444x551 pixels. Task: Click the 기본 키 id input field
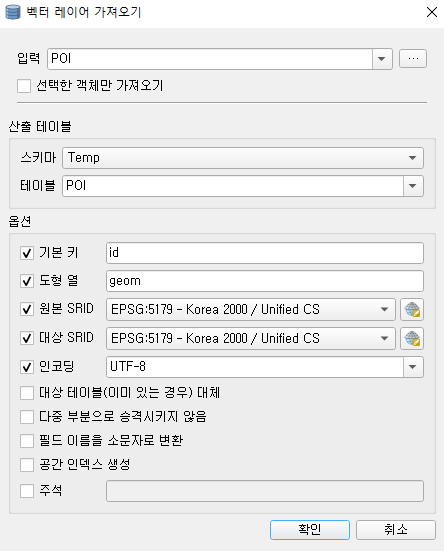(x=265, y=253)
